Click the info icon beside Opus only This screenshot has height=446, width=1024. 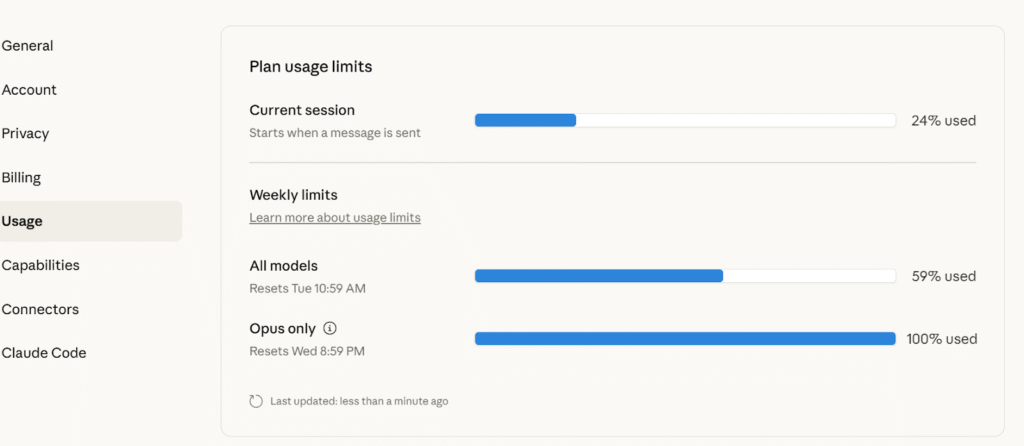331,328
